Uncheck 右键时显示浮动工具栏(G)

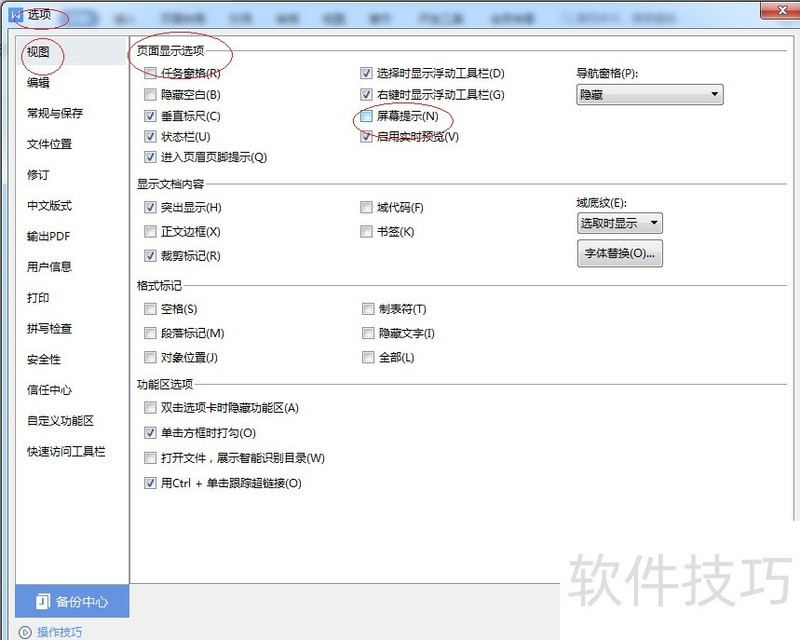pyautogui.click(x=366, y=94)
